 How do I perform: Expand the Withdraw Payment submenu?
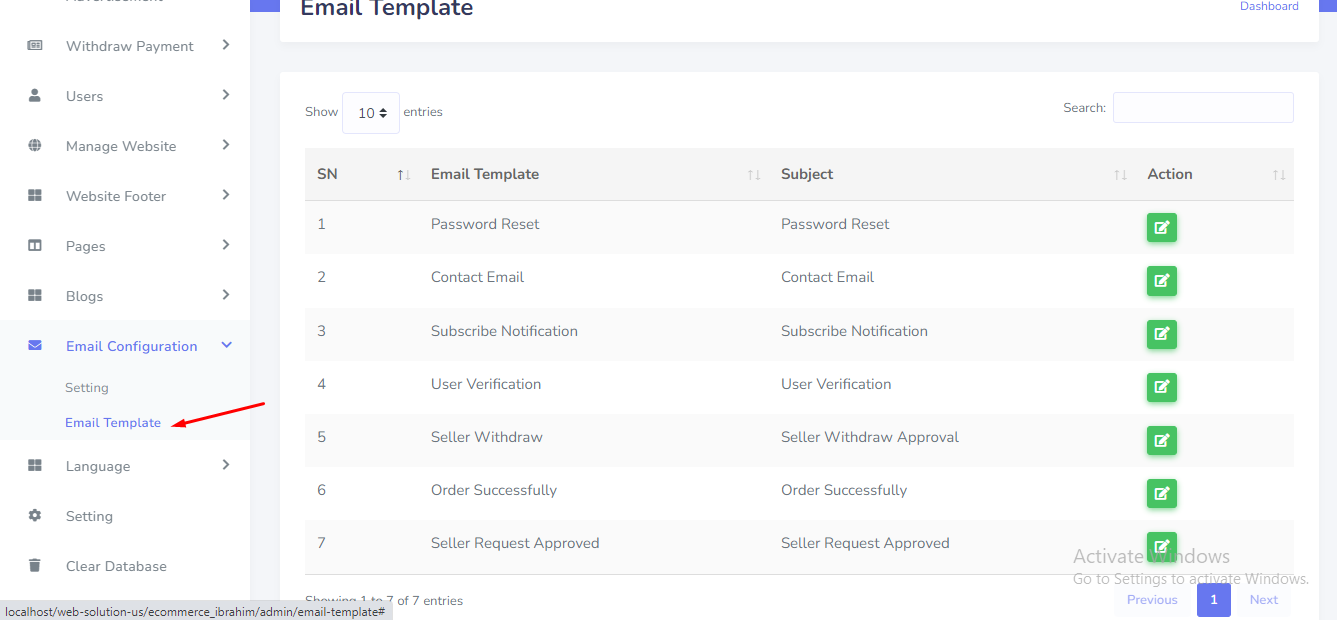point(226,45)
